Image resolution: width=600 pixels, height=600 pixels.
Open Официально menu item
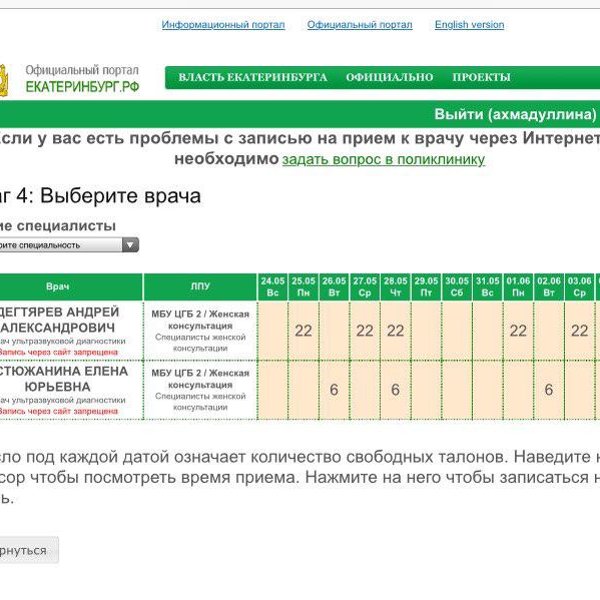tap(390, 77)
